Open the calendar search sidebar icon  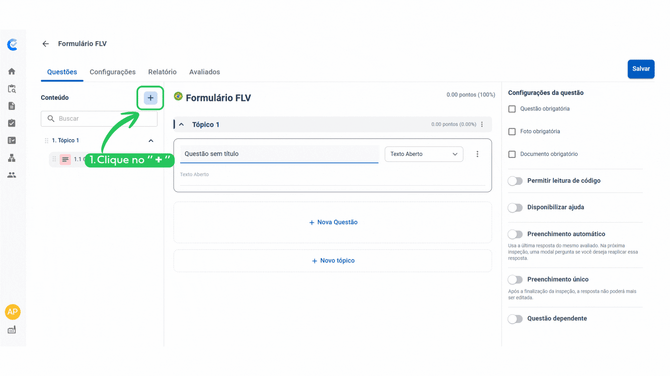click(x=12, y=89)
